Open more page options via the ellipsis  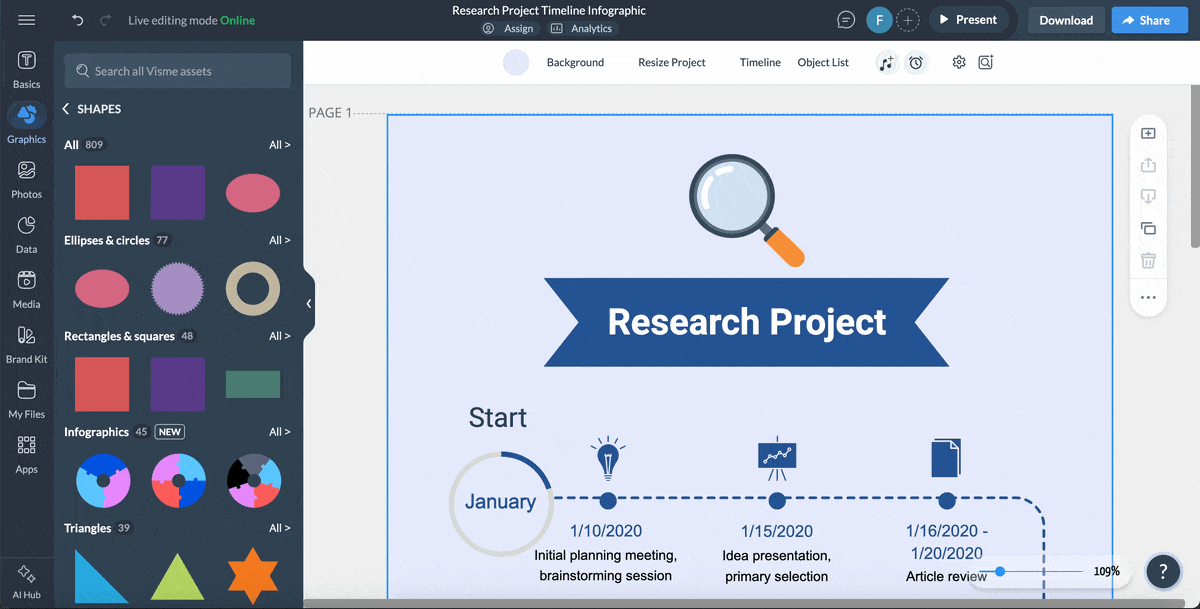click(x=1148, y=297)
